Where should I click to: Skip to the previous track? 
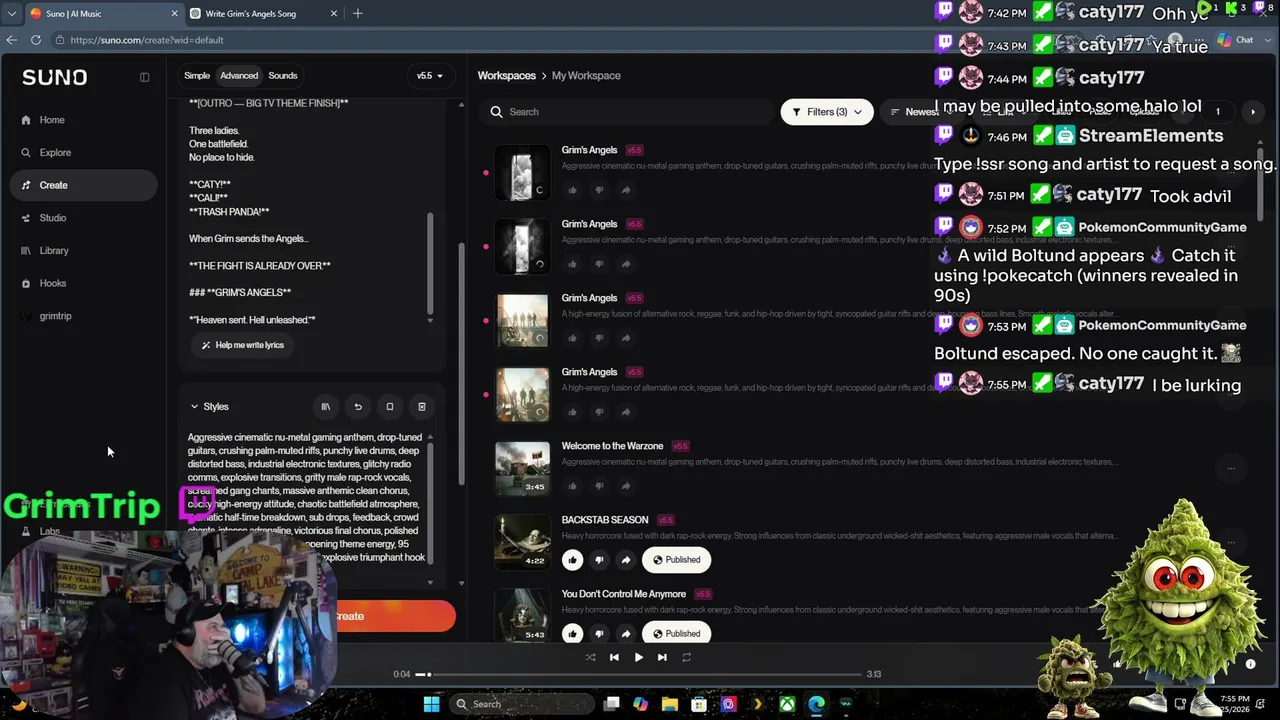coord(614,657)
